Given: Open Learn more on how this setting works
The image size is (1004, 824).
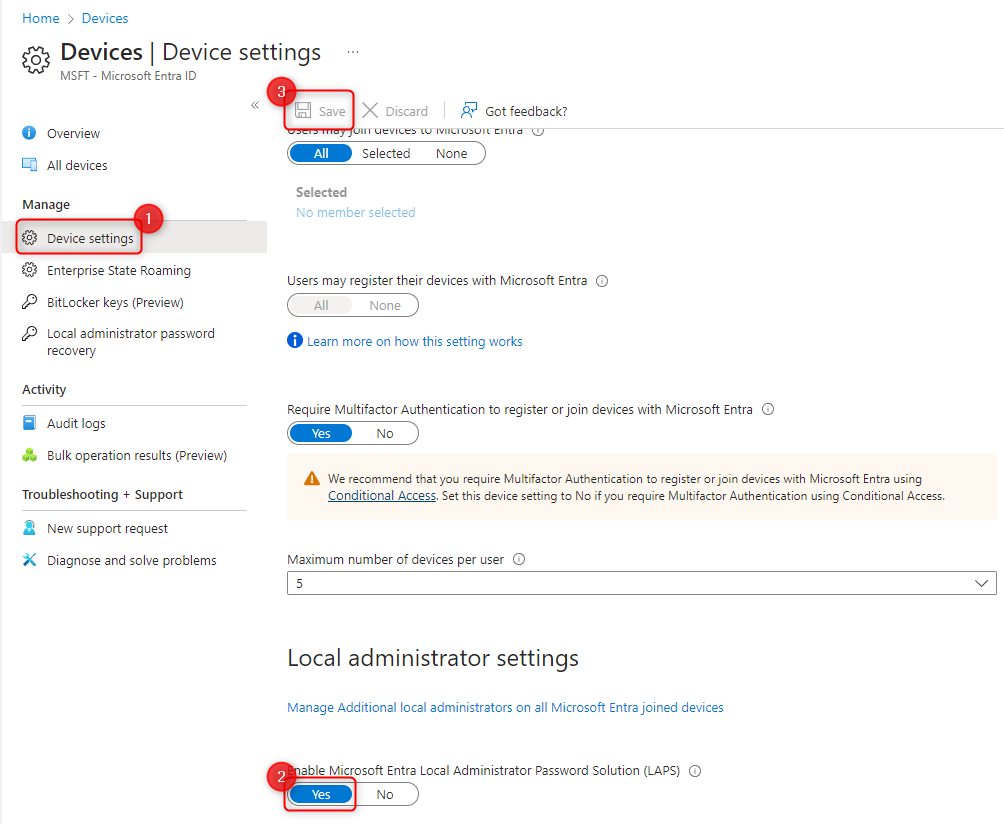Looking at the screenshot, I should tap(414, 341).
